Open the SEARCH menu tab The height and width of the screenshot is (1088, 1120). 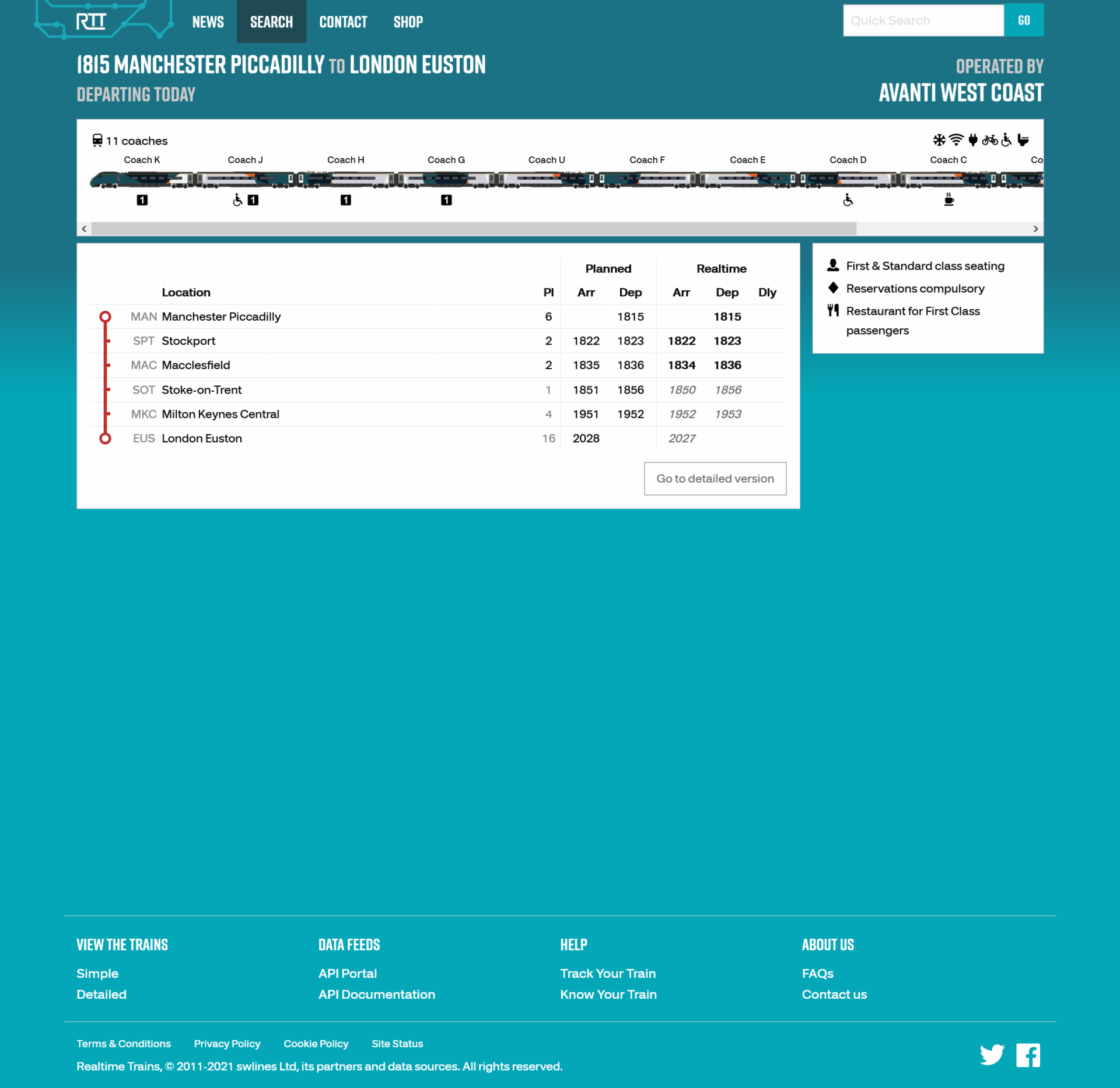point(271,21)
